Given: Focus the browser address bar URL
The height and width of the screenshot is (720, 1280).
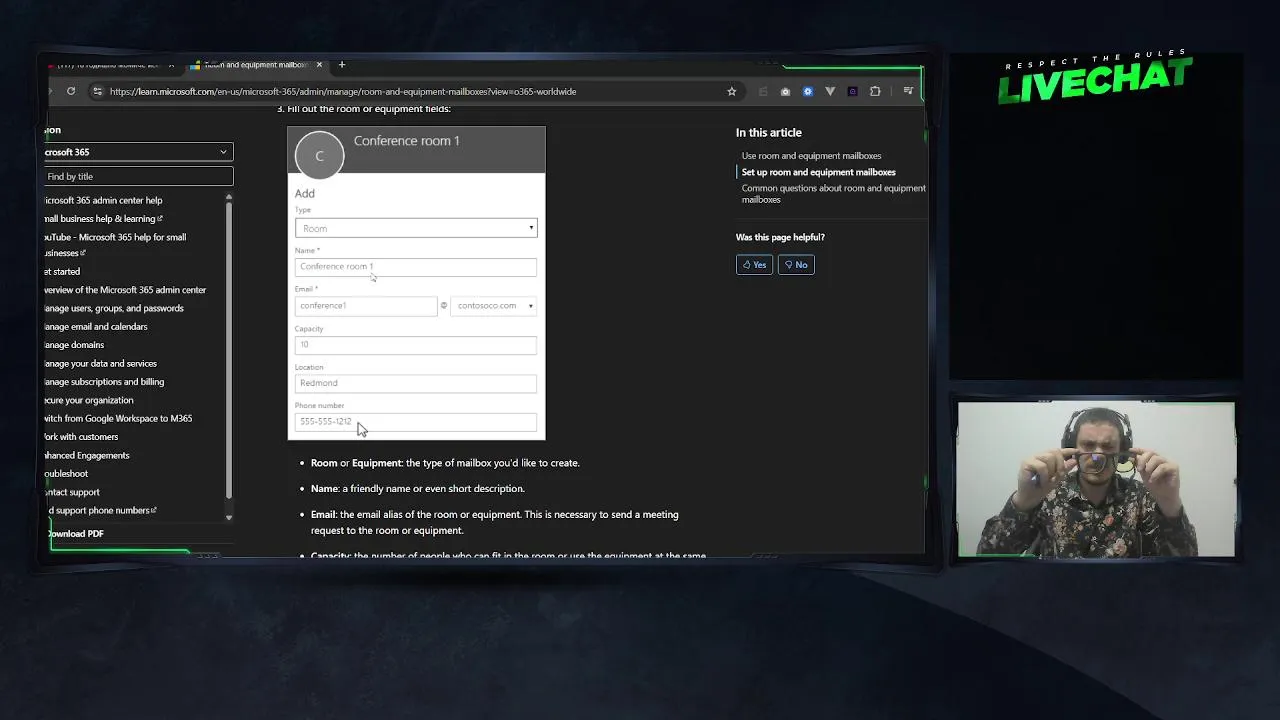Looking at the screenshot, I should pos(343,91).
